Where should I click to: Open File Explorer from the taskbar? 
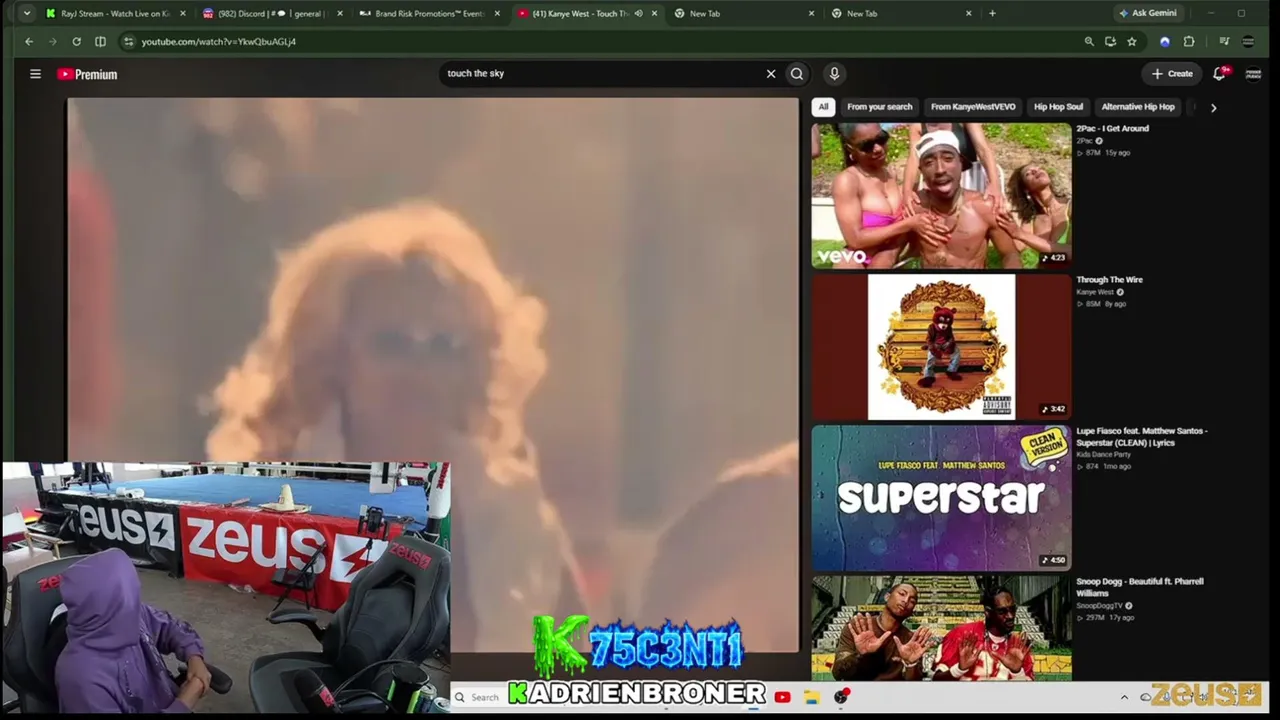[811, 697]
